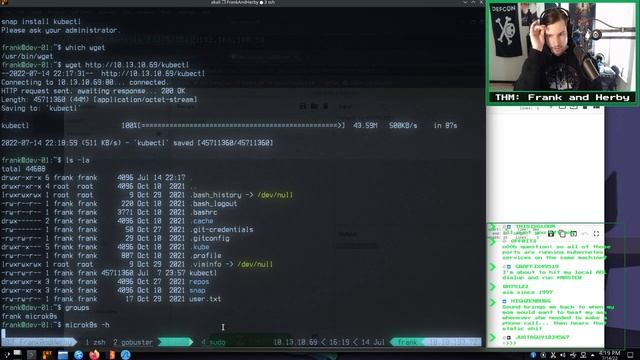This screenshot has width=640, height=360.
Task: Open the notifications panel icon
Action: 630,355
